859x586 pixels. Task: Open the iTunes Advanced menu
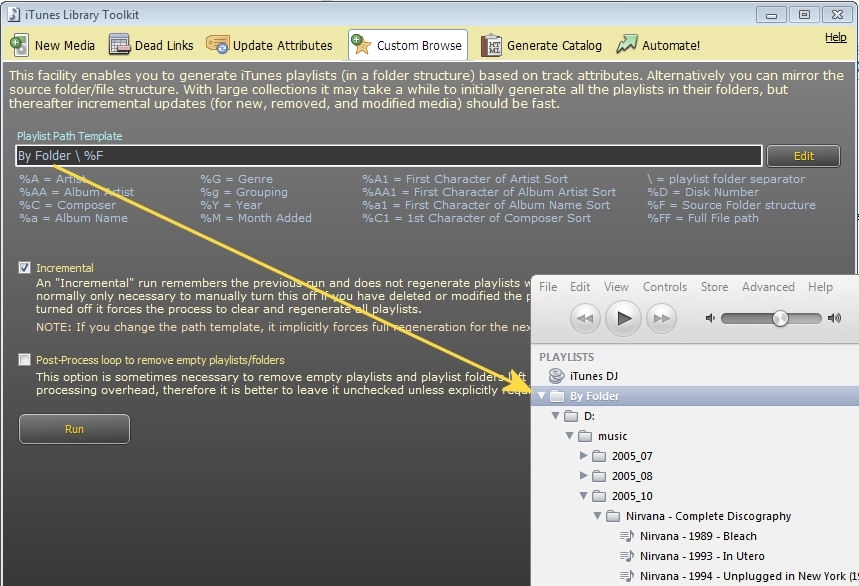click(x=768, y=287)
